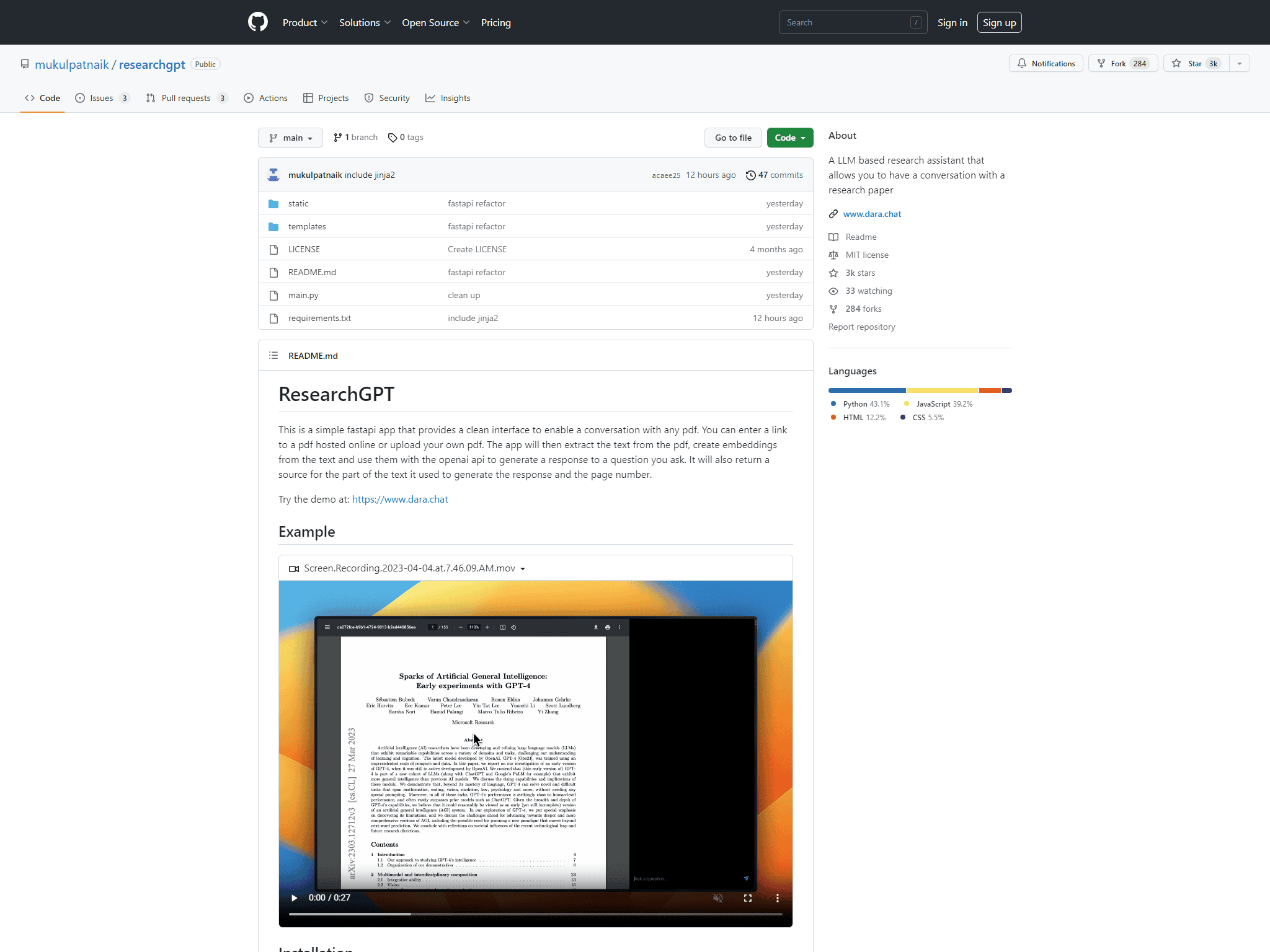Switch to the Projects tab
The image size is (1270, 952).
tap(326, 98)
